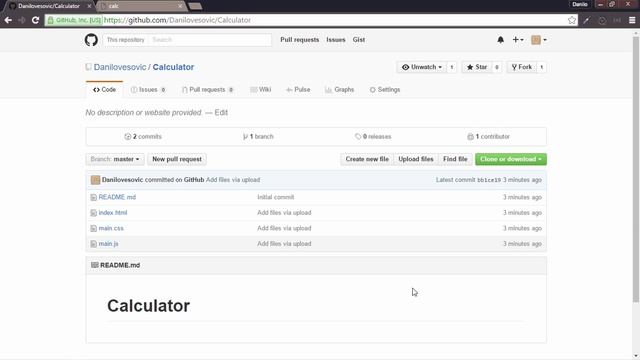Open the GitHub Octocat home logo
The height and width of the screenshot is (360, 640).
[91, 40]
